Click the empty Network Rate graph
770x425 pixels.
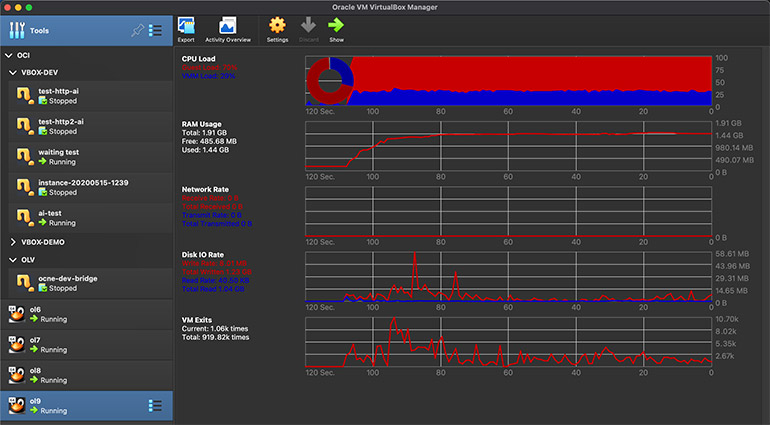[x=508, y=212]
